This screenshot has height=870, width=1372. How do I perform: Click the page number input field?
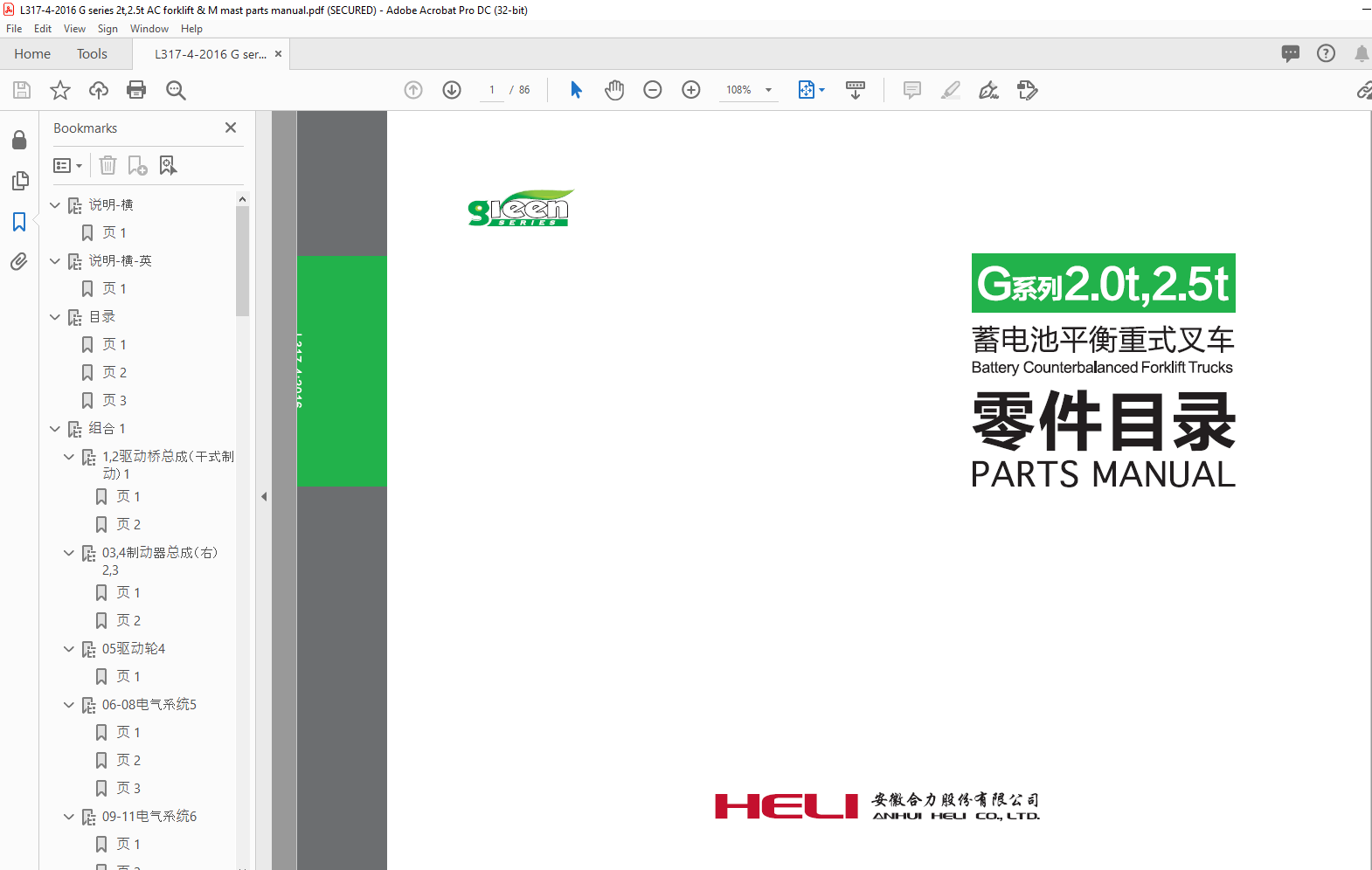(x=492, y=90)
